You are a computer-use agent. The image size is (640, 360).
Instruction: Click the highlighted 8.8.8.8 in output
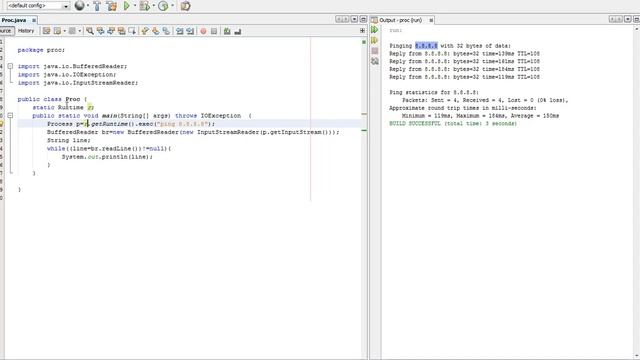pyautogui.click(x=426, y=46)
